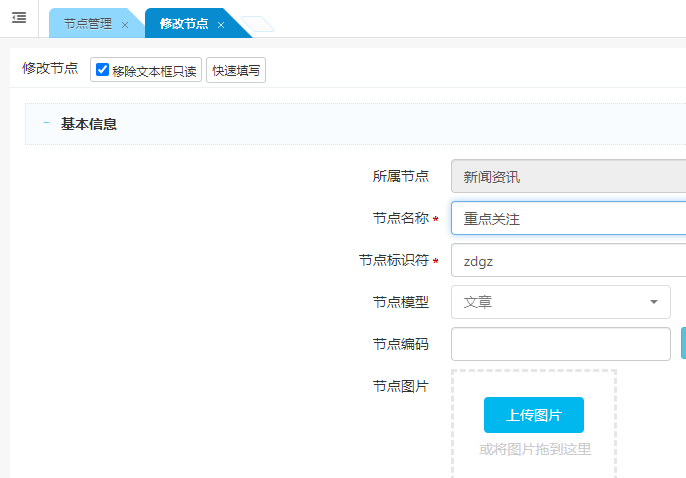This screenshot has height=478, width=686.
Task: Open the 节点模型 dropdown showing 文章
Action: pos(560,302)
